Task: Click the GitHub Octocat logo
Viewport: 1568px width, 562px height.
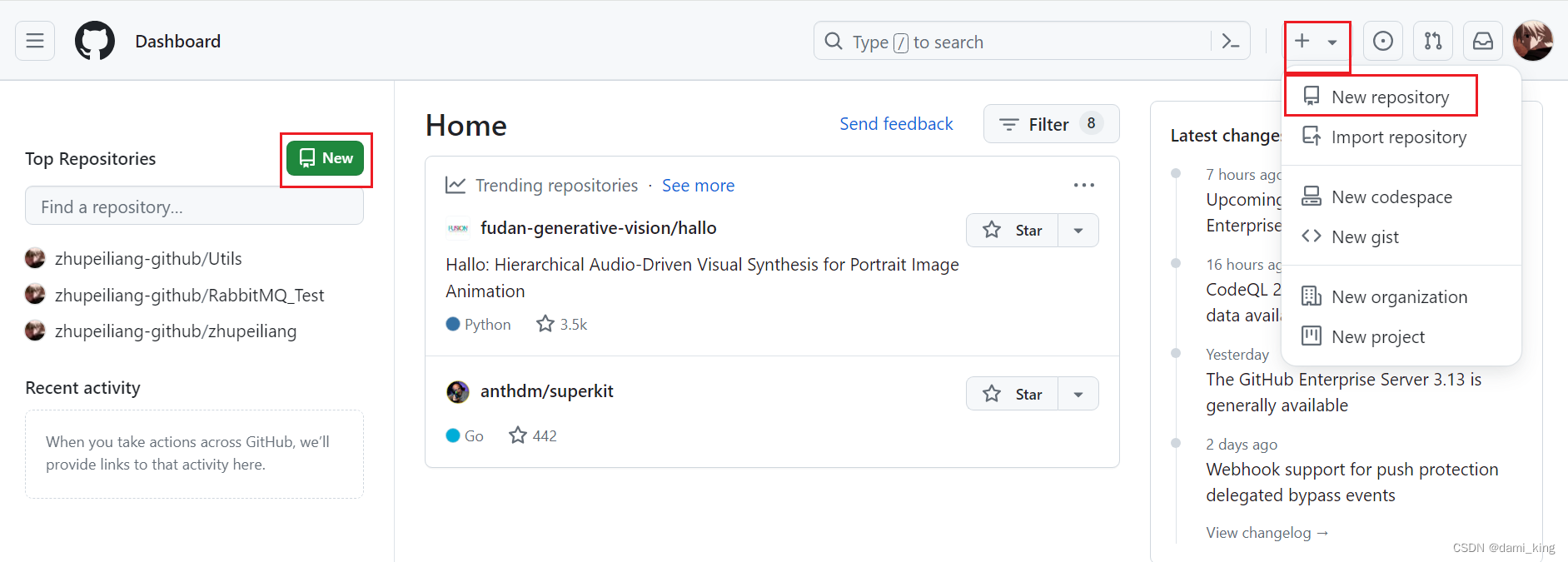Action: [x=95, y=41]
